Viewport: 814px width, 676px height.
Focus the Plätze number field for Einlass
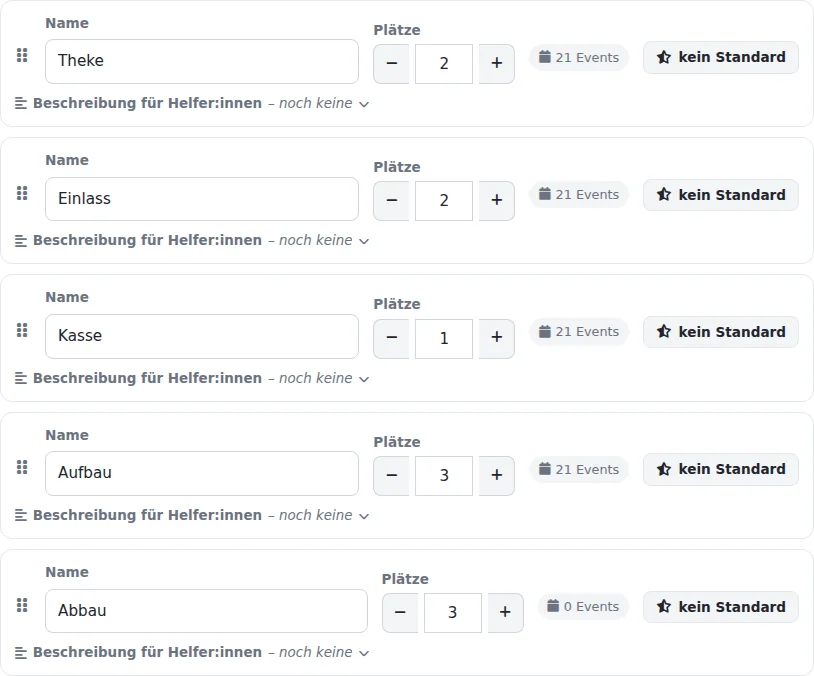pos(444,200)
